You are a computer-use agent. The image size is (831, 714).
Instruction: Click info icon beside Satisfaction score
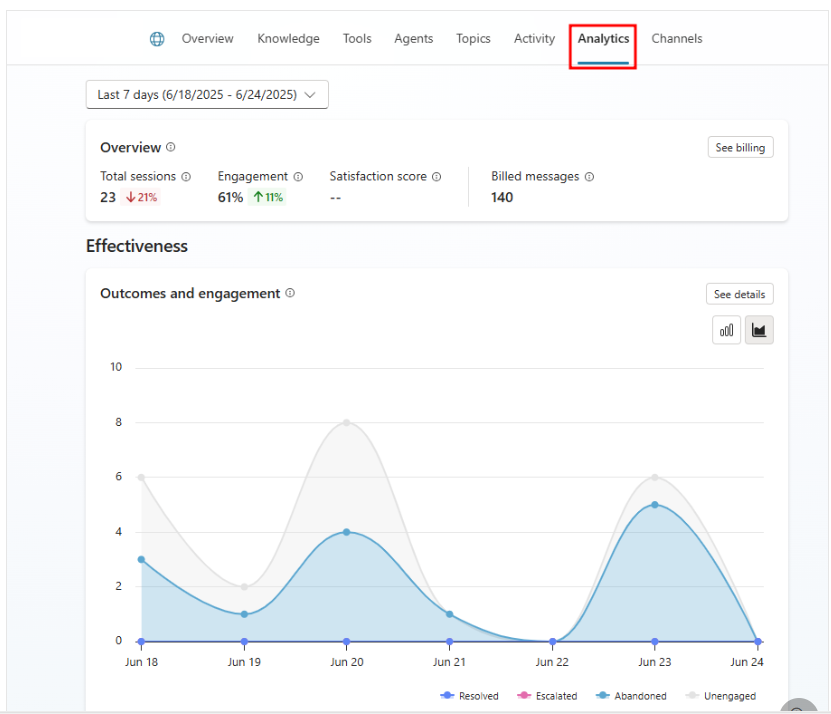point(437,176)
